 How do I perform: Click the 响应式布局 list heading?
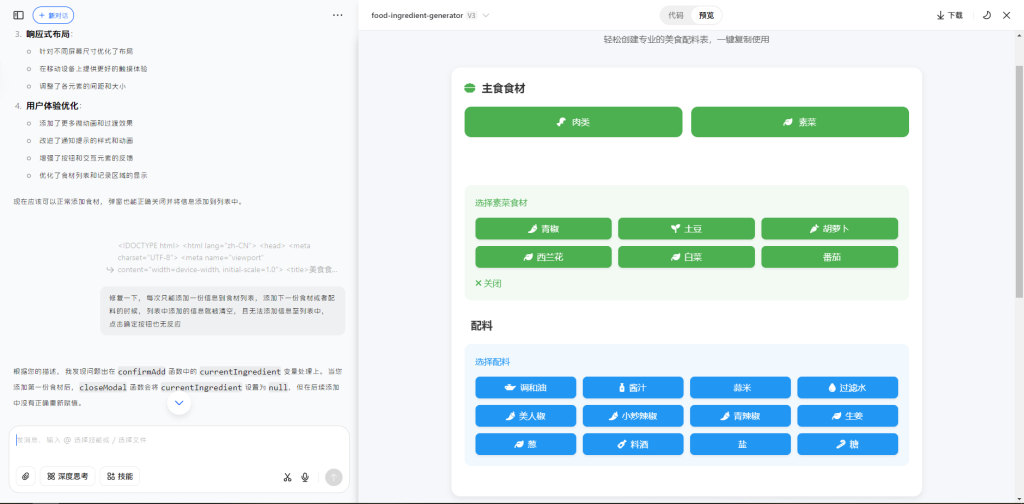click(x=49, y=33)
